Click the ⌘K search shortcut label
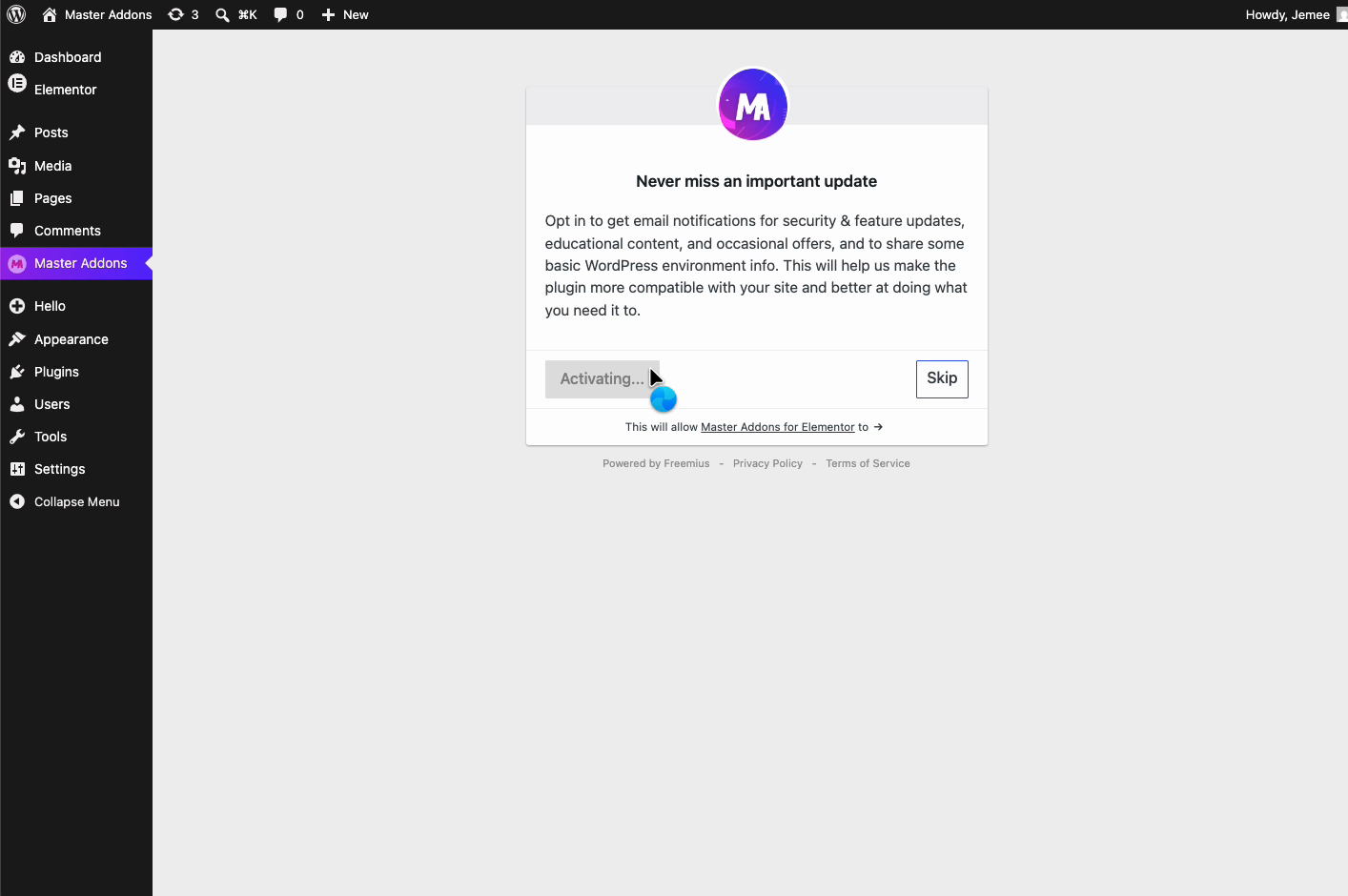This screenshot has width=1348, height=896. click(x=248, y=14)
